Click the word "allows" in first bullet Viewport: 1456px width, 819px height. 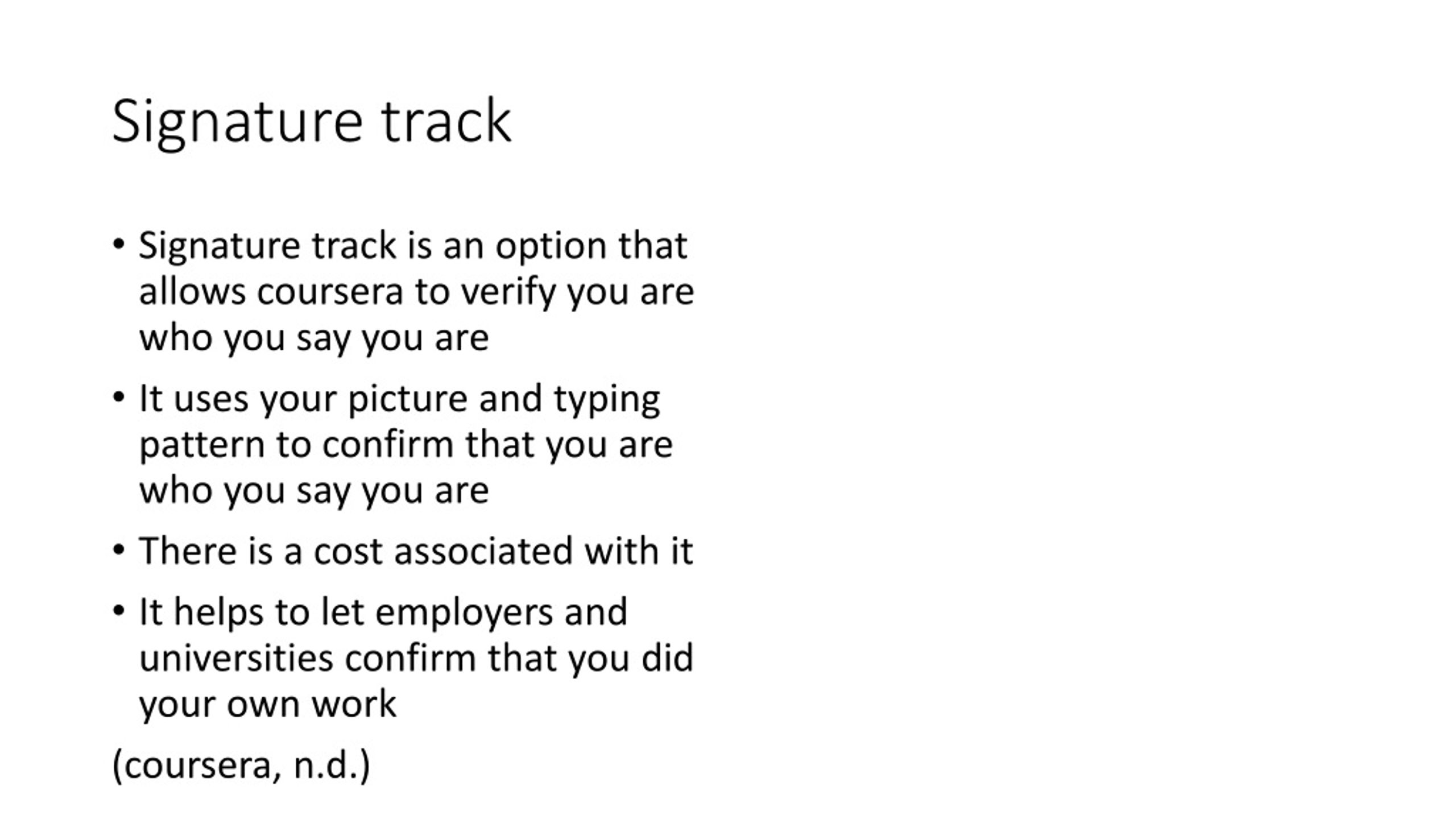click(193, 291)
